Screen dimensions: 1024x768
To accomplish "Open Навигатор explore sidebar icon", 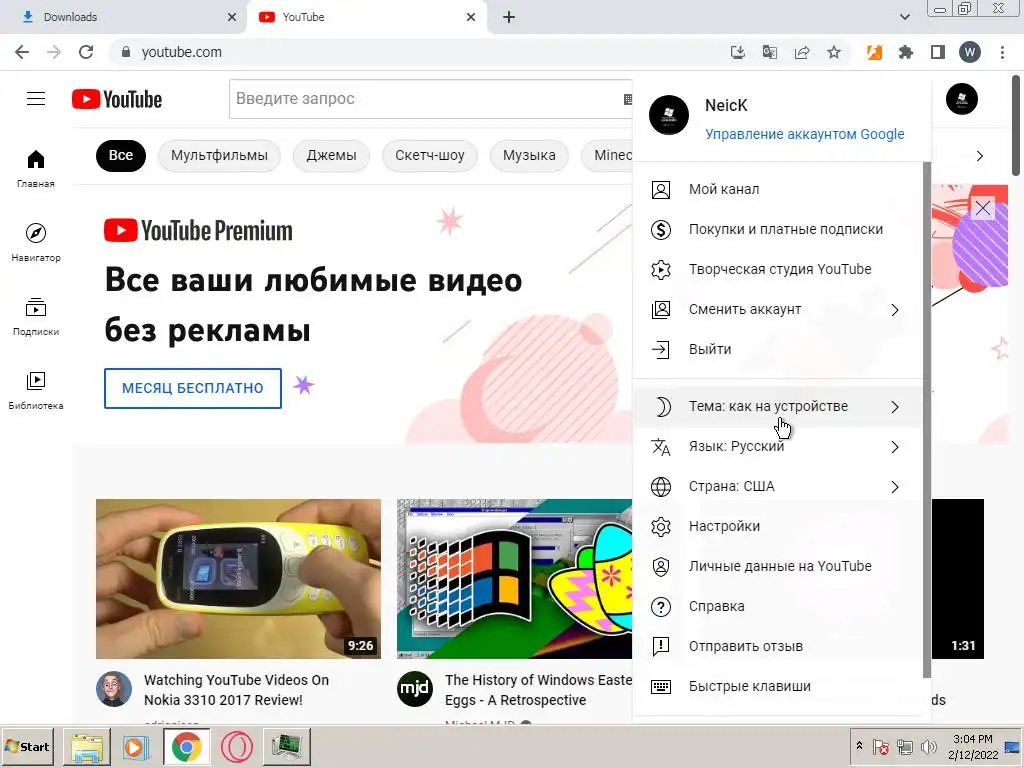I will [36, 242].
